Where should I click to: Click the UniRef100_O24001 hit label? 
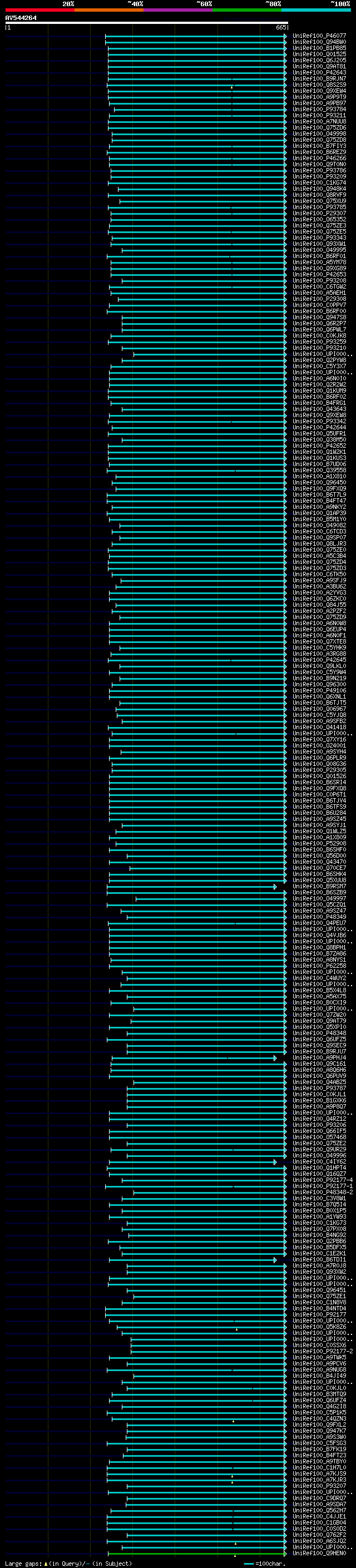click(319, 746)
